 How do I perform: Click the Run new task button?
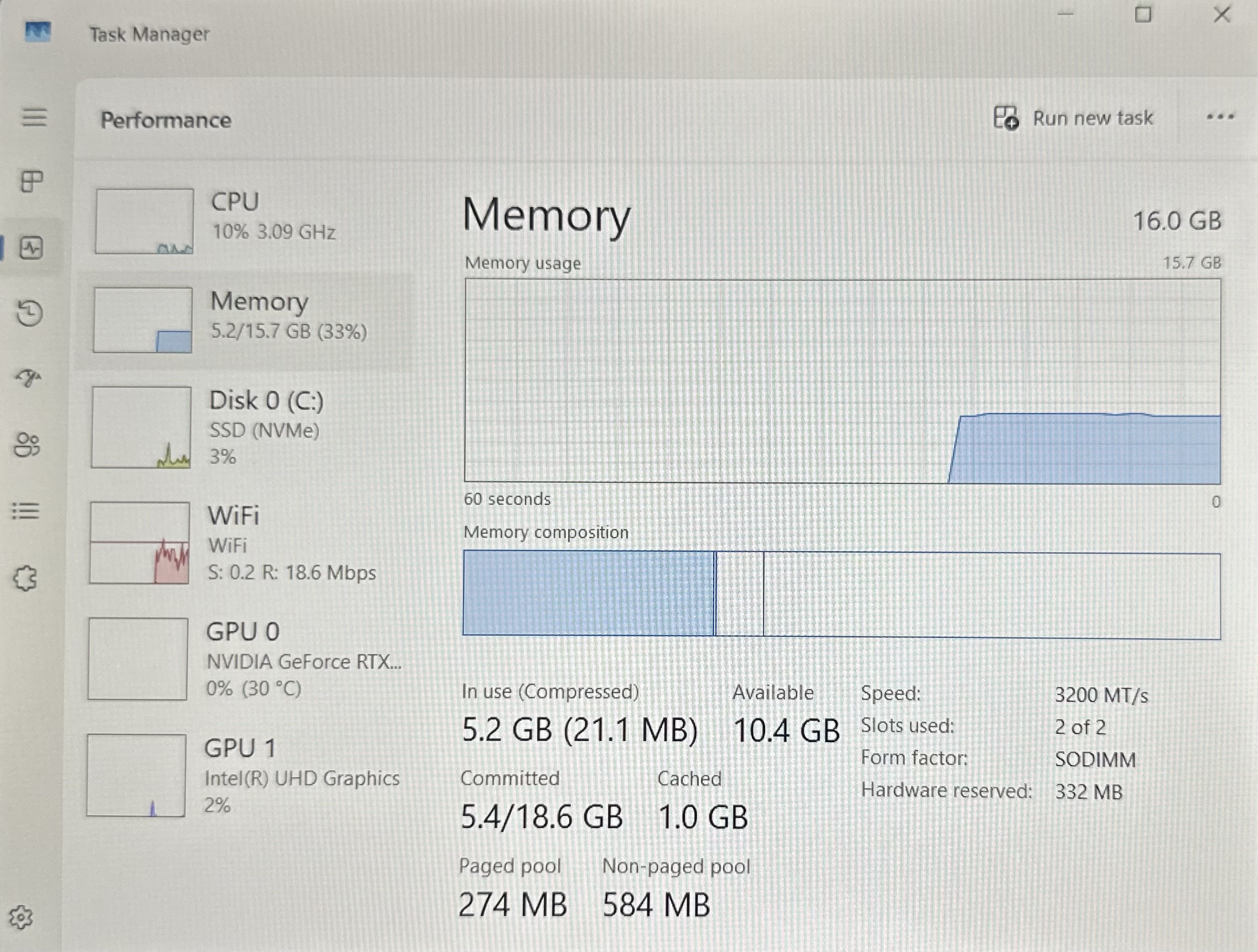click(1074, 119)
